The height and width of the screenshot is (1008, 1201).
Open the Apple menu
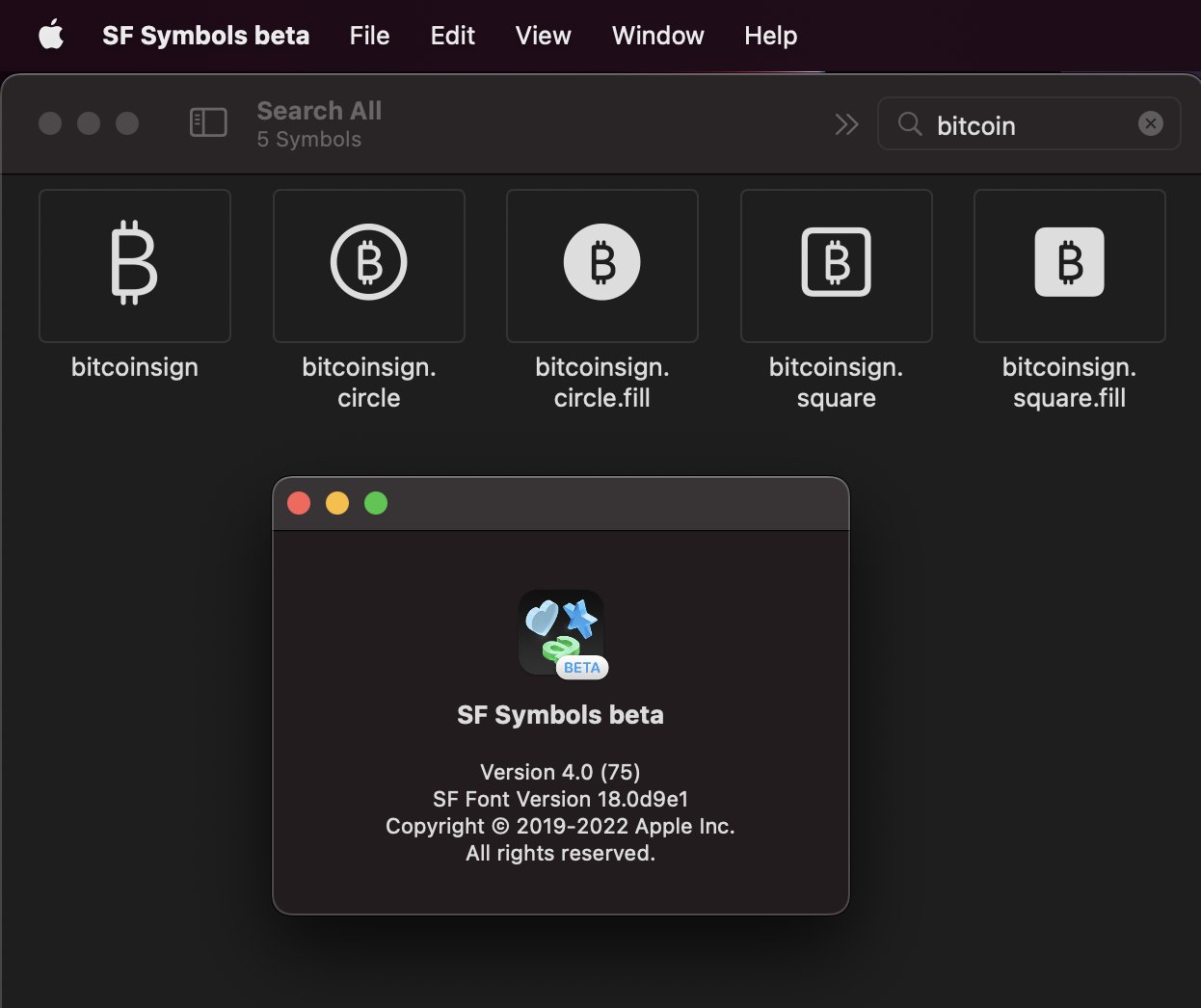click(51, 36)
